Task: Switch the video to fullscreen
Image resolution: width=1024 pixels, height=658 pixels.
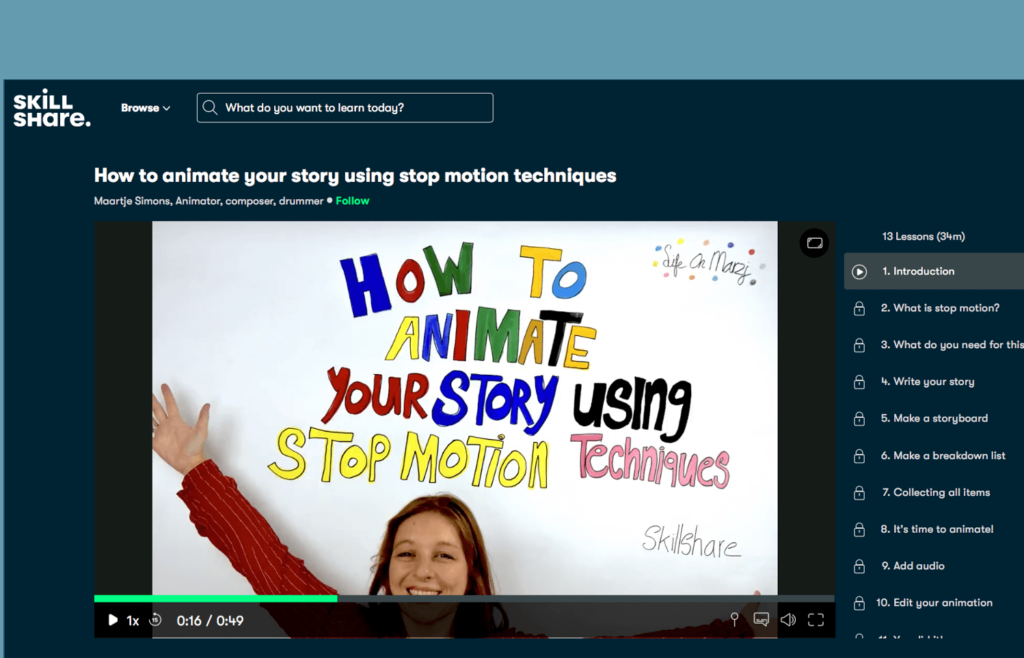Action: 816,619
